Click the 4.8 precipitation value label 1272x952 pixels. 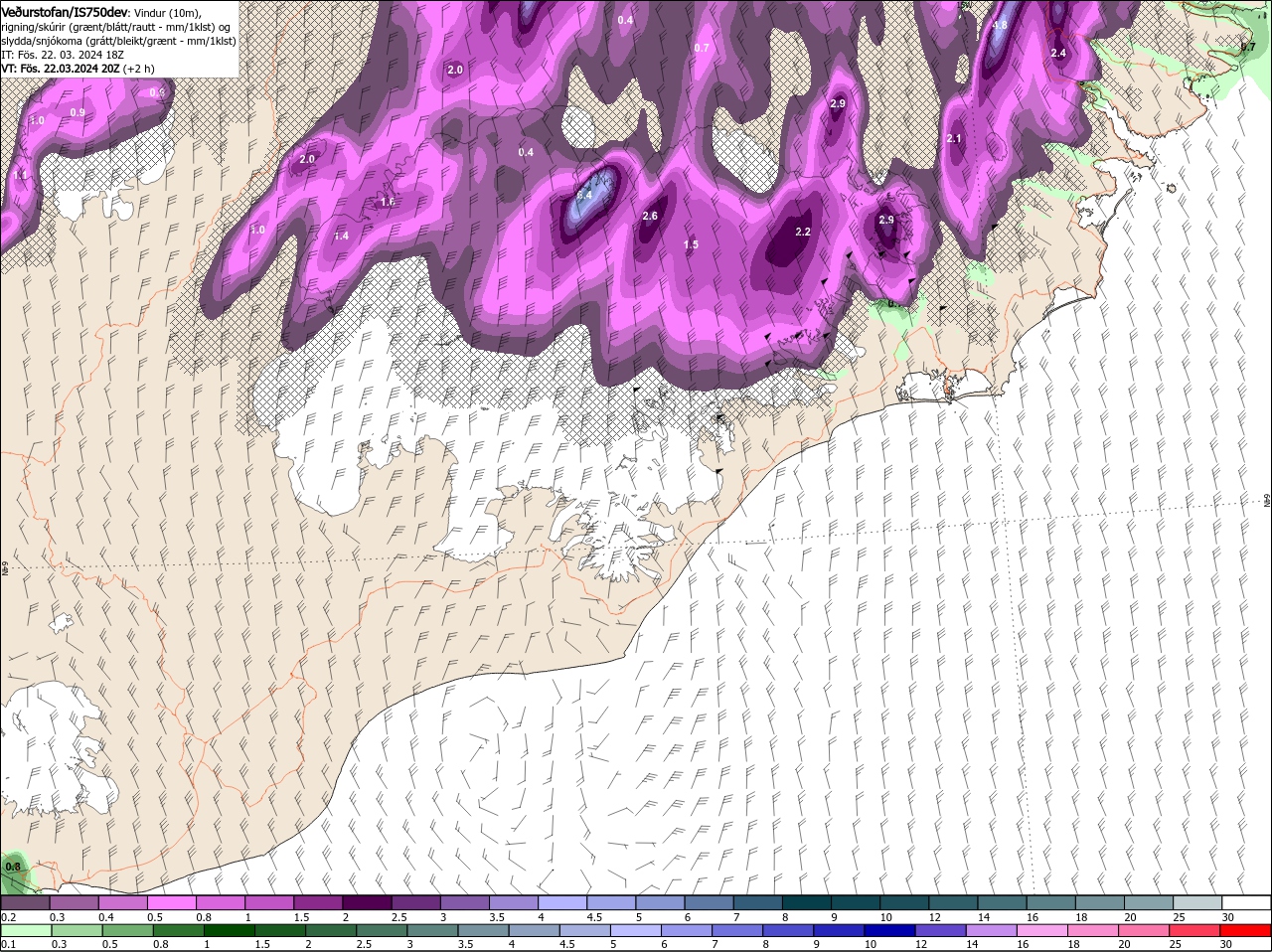click(1000, 25)
